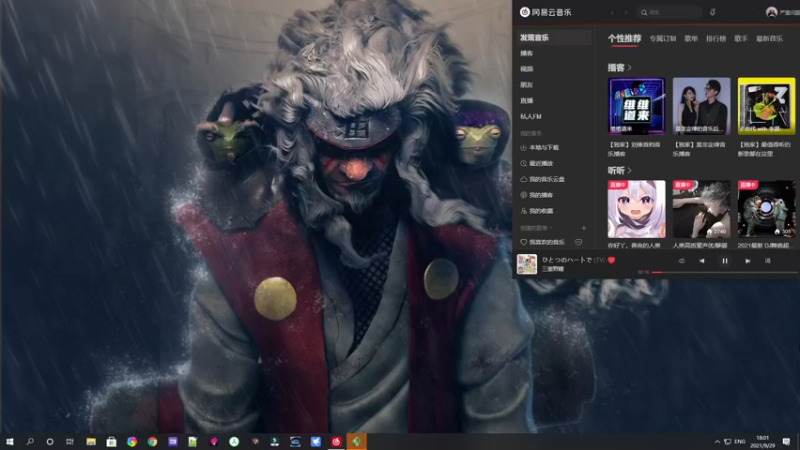Open the Windows Start menu
800x450 pixels.
tap(10, 441)
